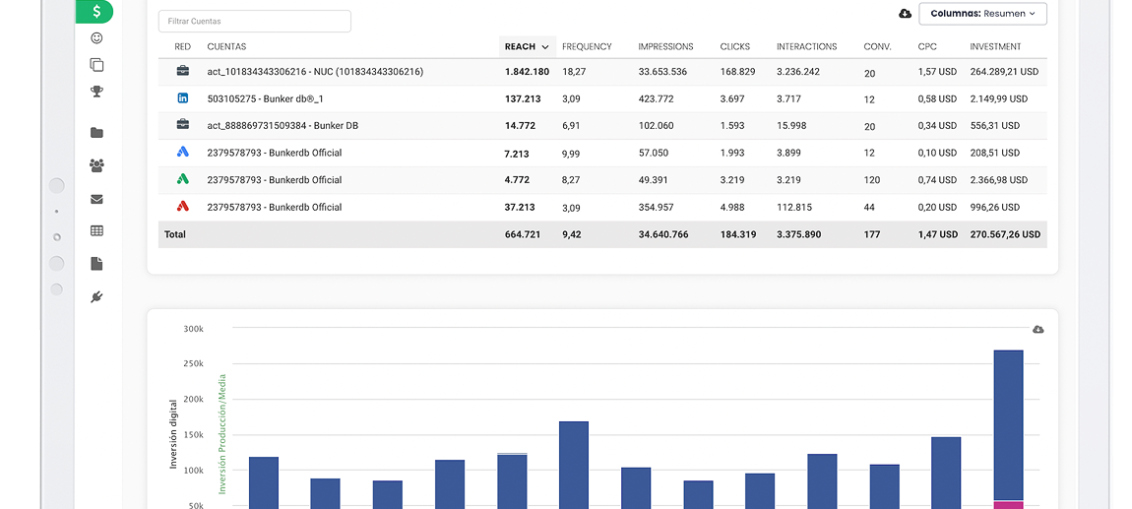Click clicks value 168.829
The width and height of the screenshot is (1132, 509).
[x=738, y=71]
